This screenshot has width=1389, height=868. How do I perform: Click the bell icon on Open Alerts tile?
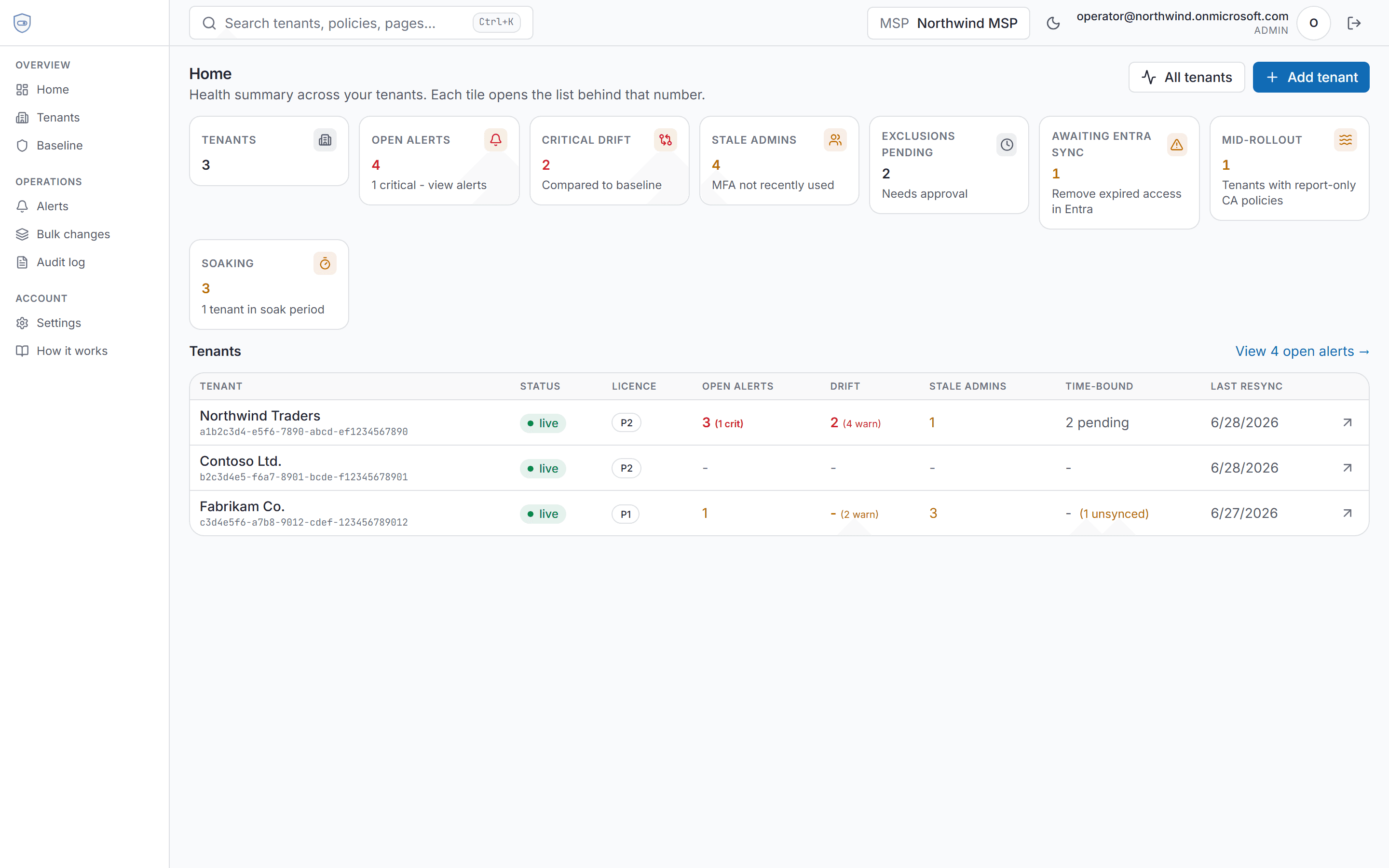(495, 140)
